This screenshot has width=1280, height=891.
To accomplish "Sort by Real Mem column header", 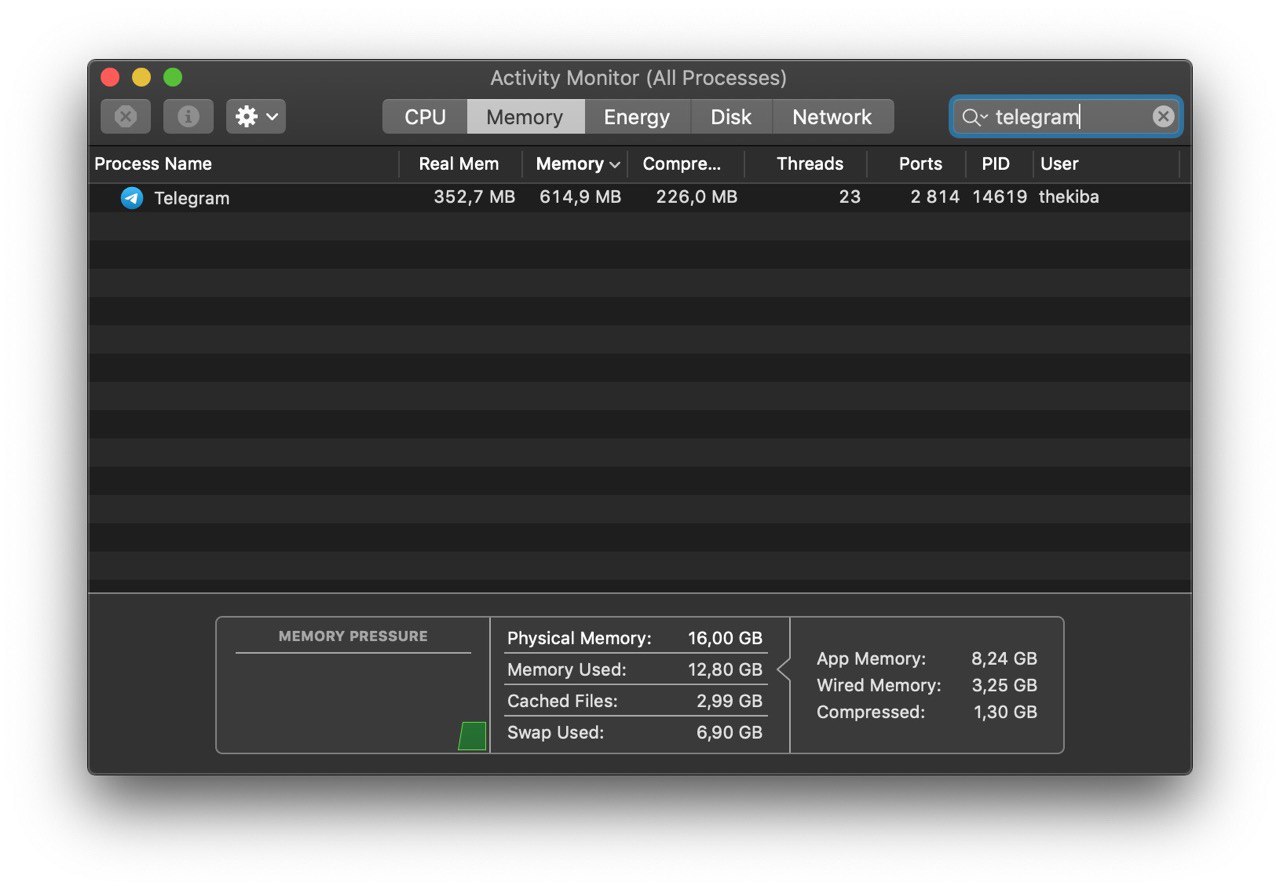I will pyautogui.click(x=459, y=164).
